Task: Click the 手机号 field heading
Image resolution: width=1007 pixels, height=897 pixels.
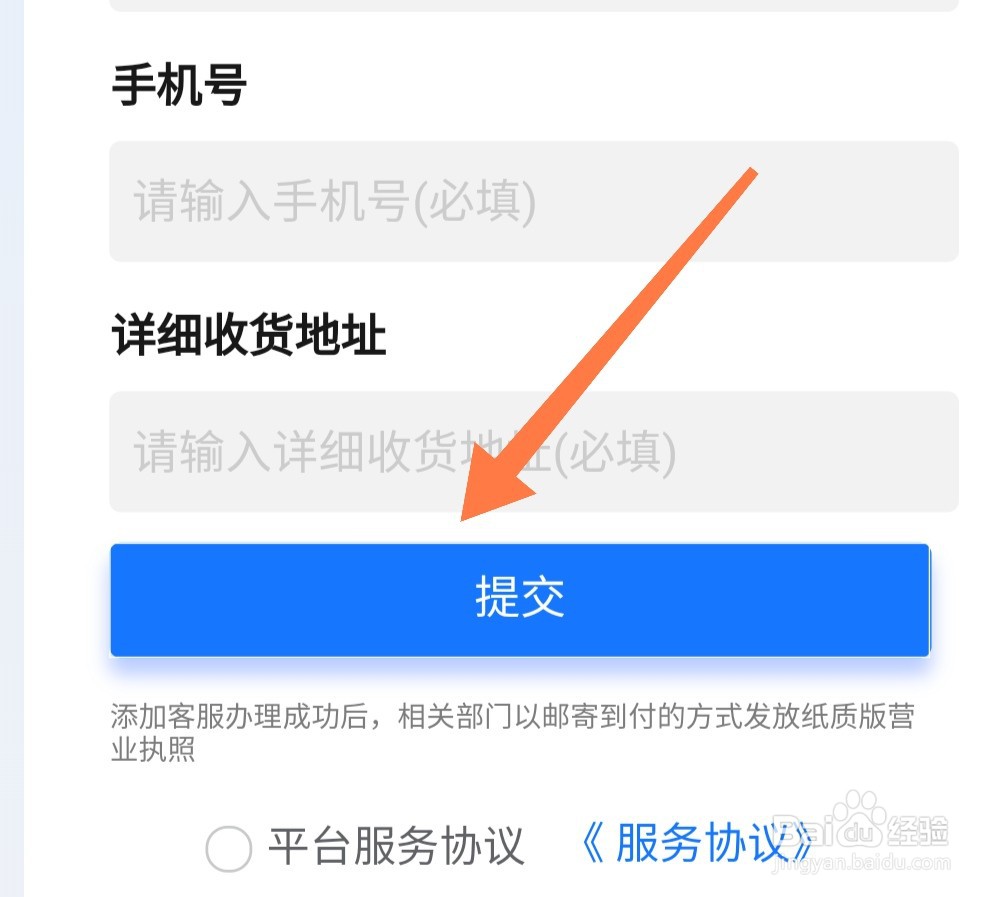Action: [x=179, y=85]
